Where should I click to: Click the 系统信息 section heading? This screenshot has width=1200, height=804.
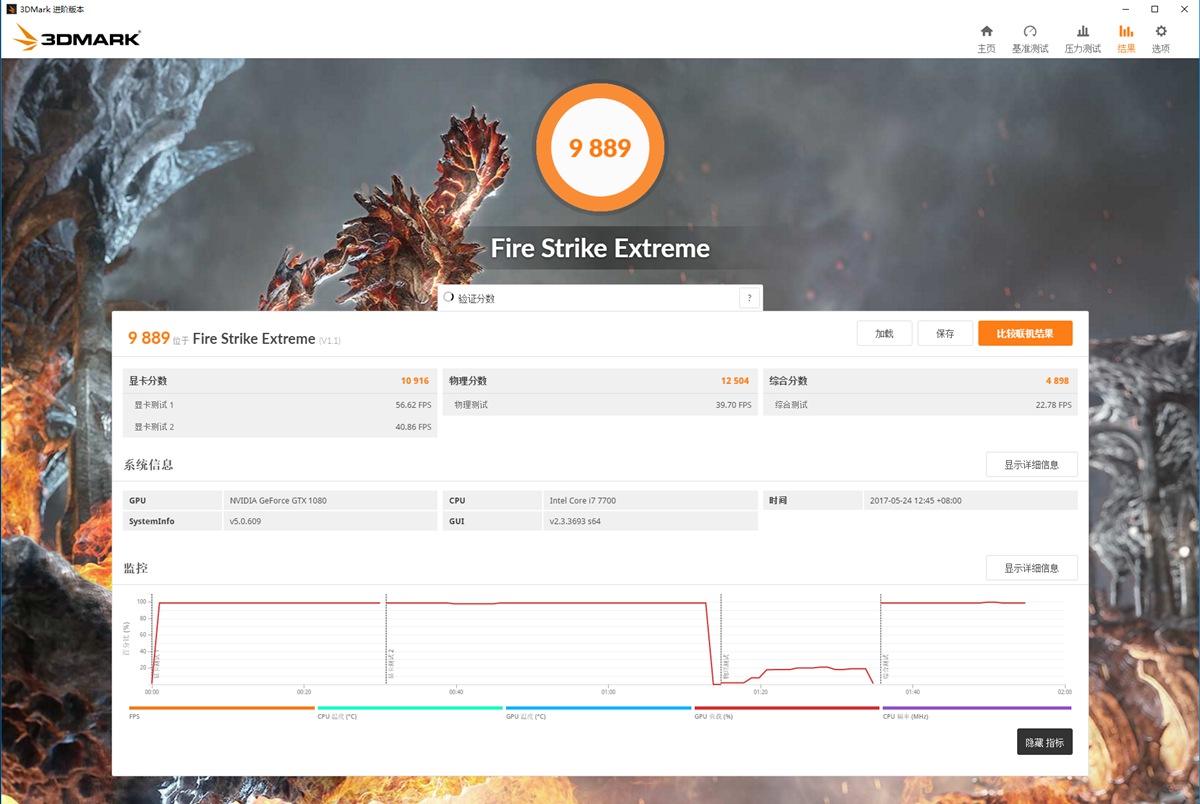coord(148,465)
